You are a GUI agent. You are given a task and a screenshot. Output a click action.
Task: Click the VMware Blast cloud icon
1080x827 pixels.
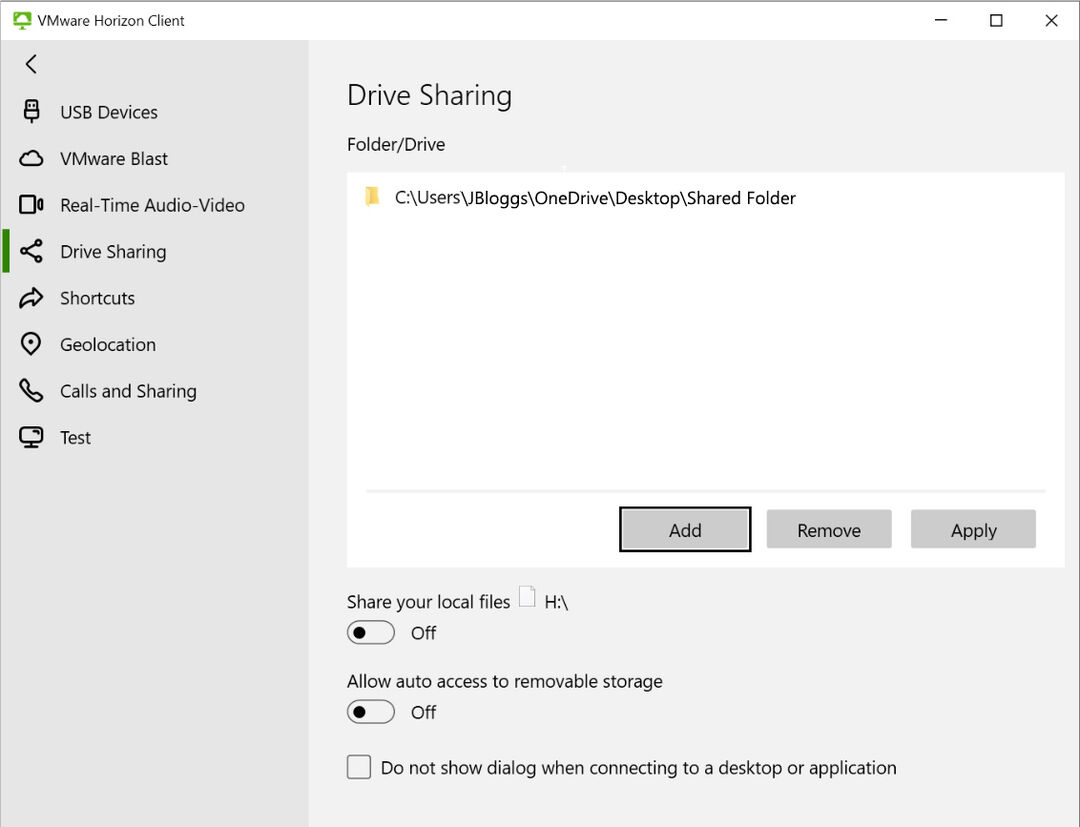pyautogui.click(x=31, y=159)
